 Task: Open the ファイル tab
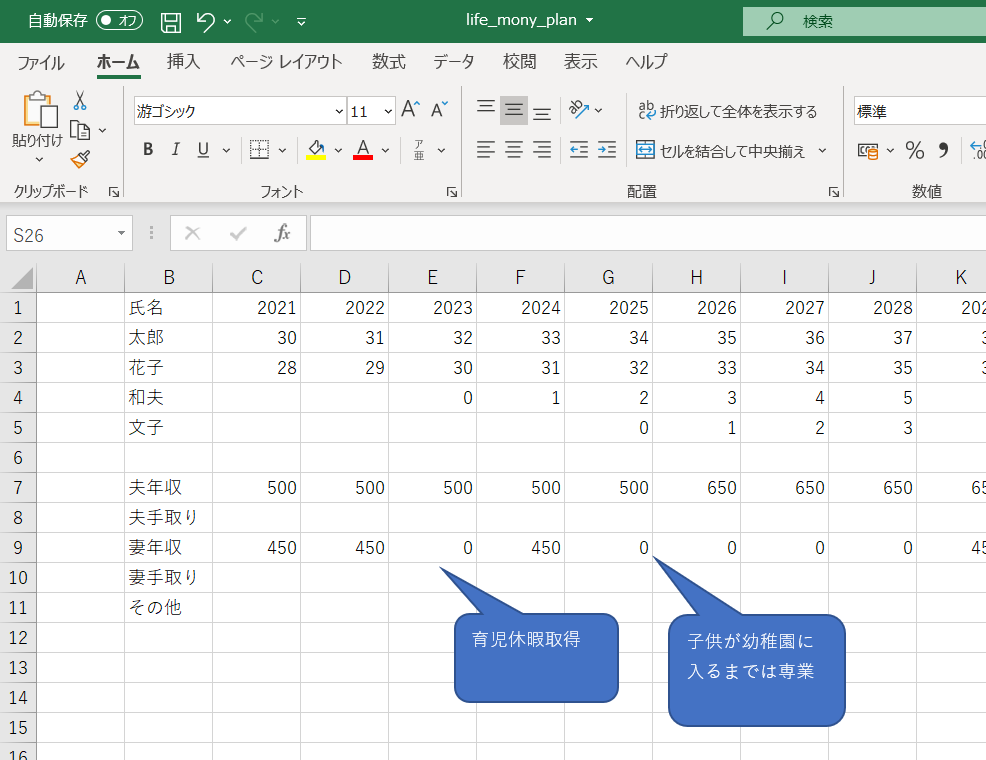(41, 62)
